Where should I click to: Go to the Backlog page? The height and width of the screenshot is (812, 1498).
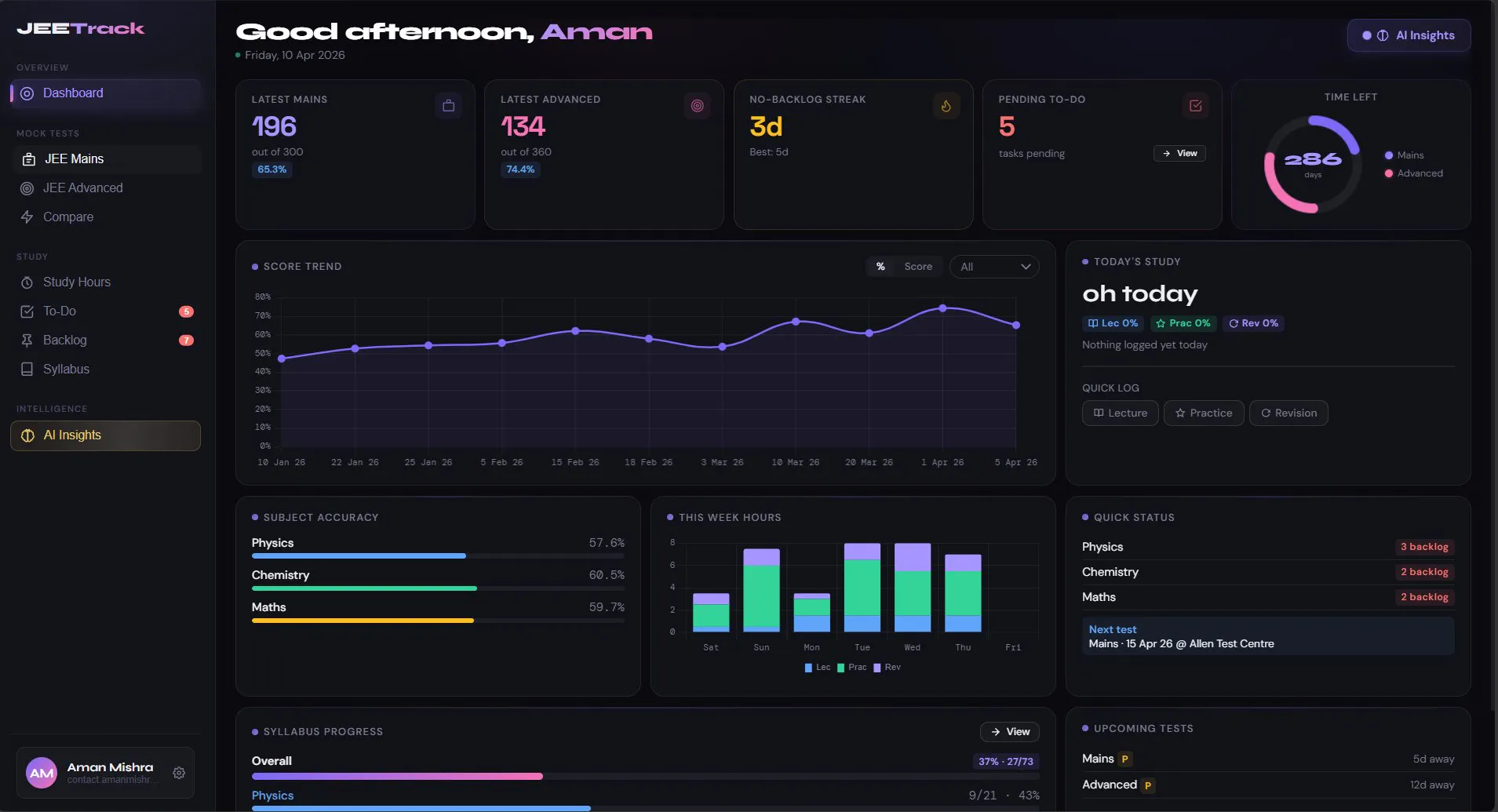(x=106, y=340)
